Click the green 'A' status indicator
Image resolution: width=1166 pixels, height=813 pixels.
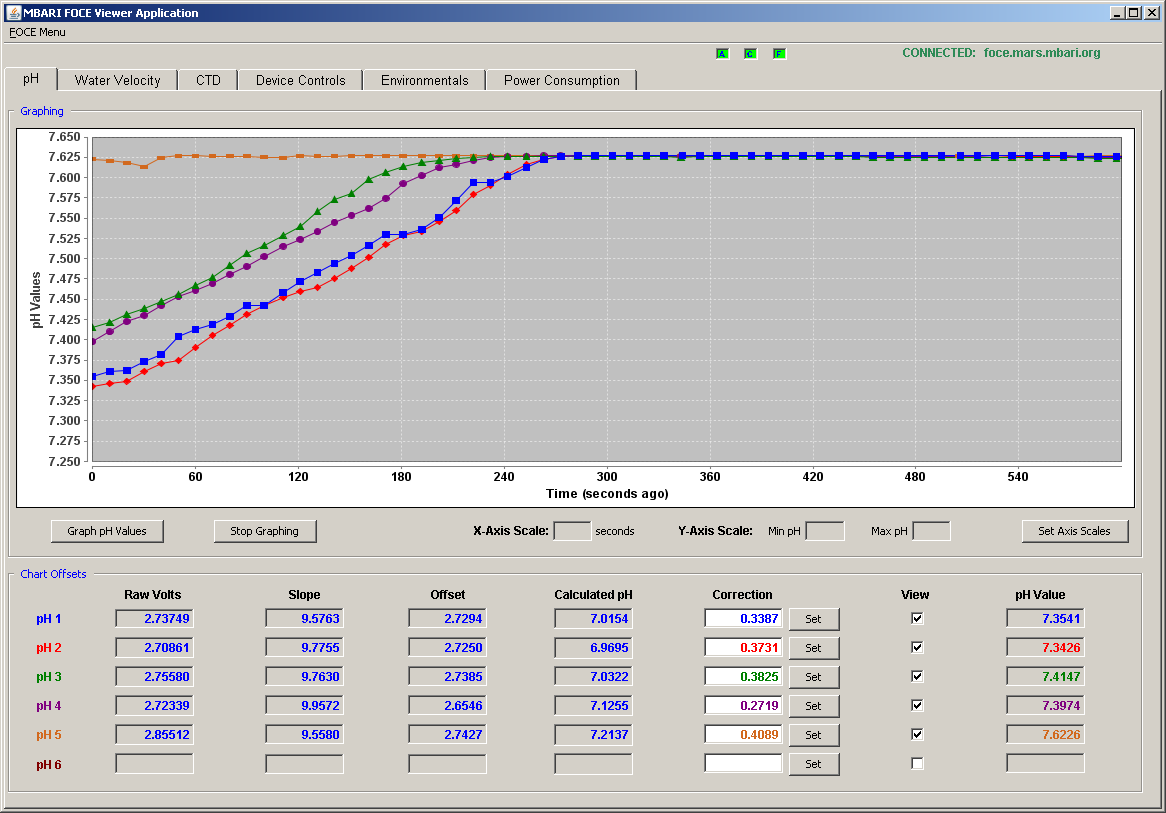tap(722, 54)
